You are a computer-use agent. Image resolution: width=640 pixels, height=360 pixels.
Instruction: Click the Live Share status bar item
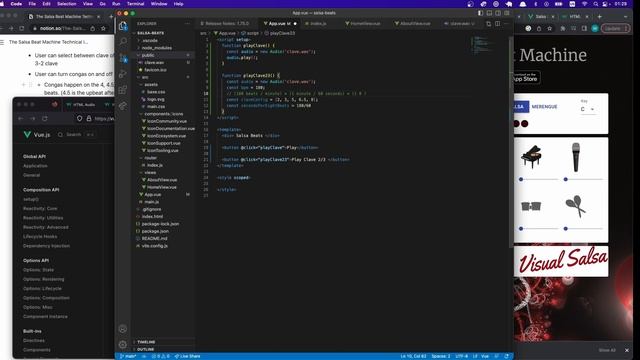pyautogui.click(x=187, y=356)
